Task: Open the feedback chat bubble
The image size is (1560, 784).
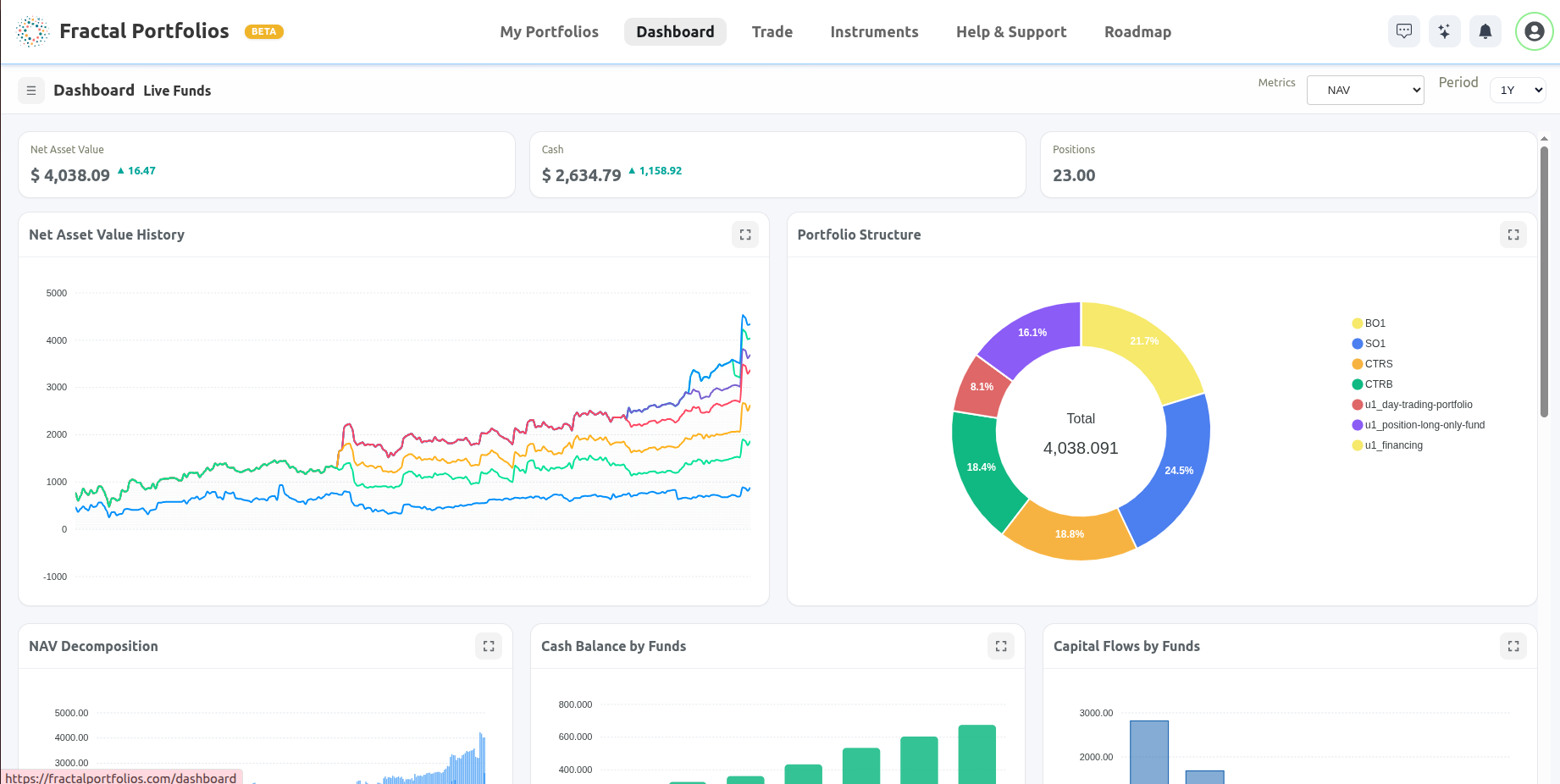Action: pos(1404,31)
